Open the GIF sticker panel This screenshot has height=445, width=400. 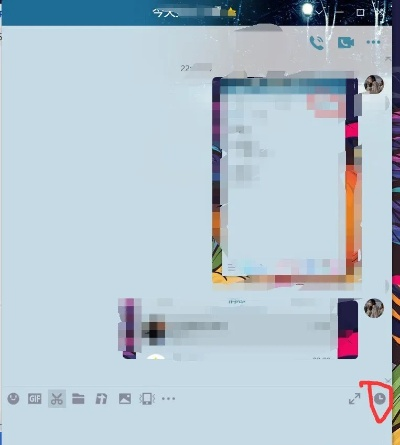click(x=35, y=399)
